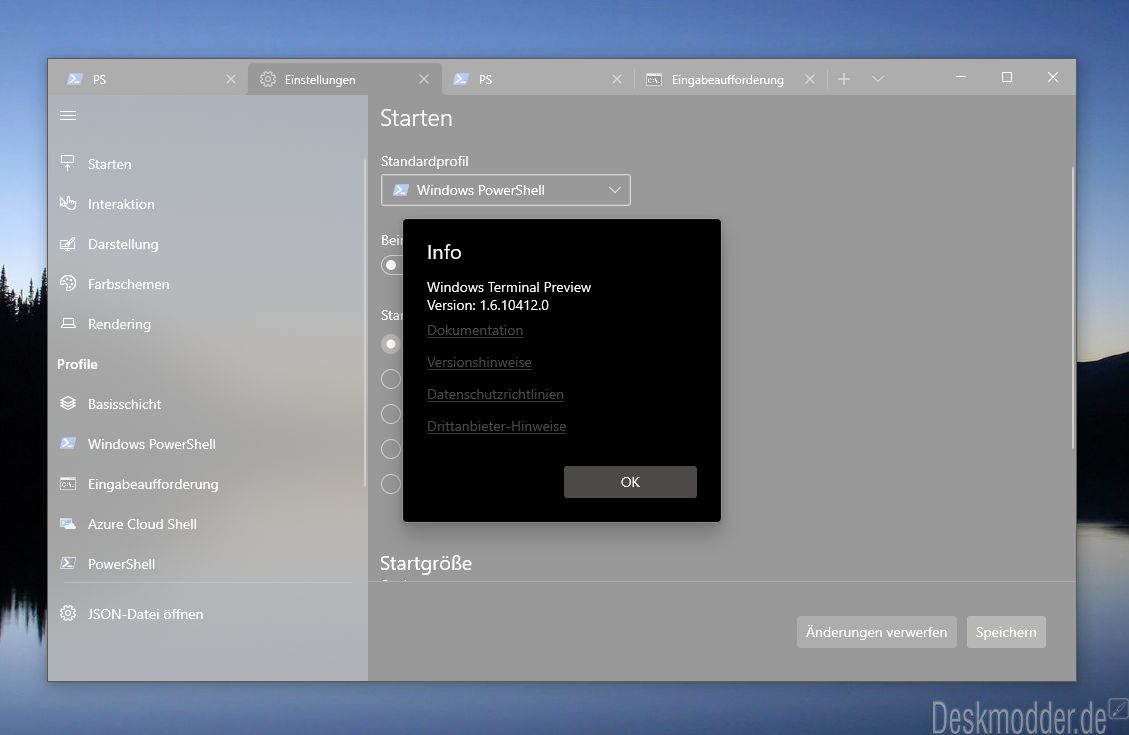
Task: Click the settings page vertical scrollbar
Action: pyautogui.click(x=1073, y=308)
